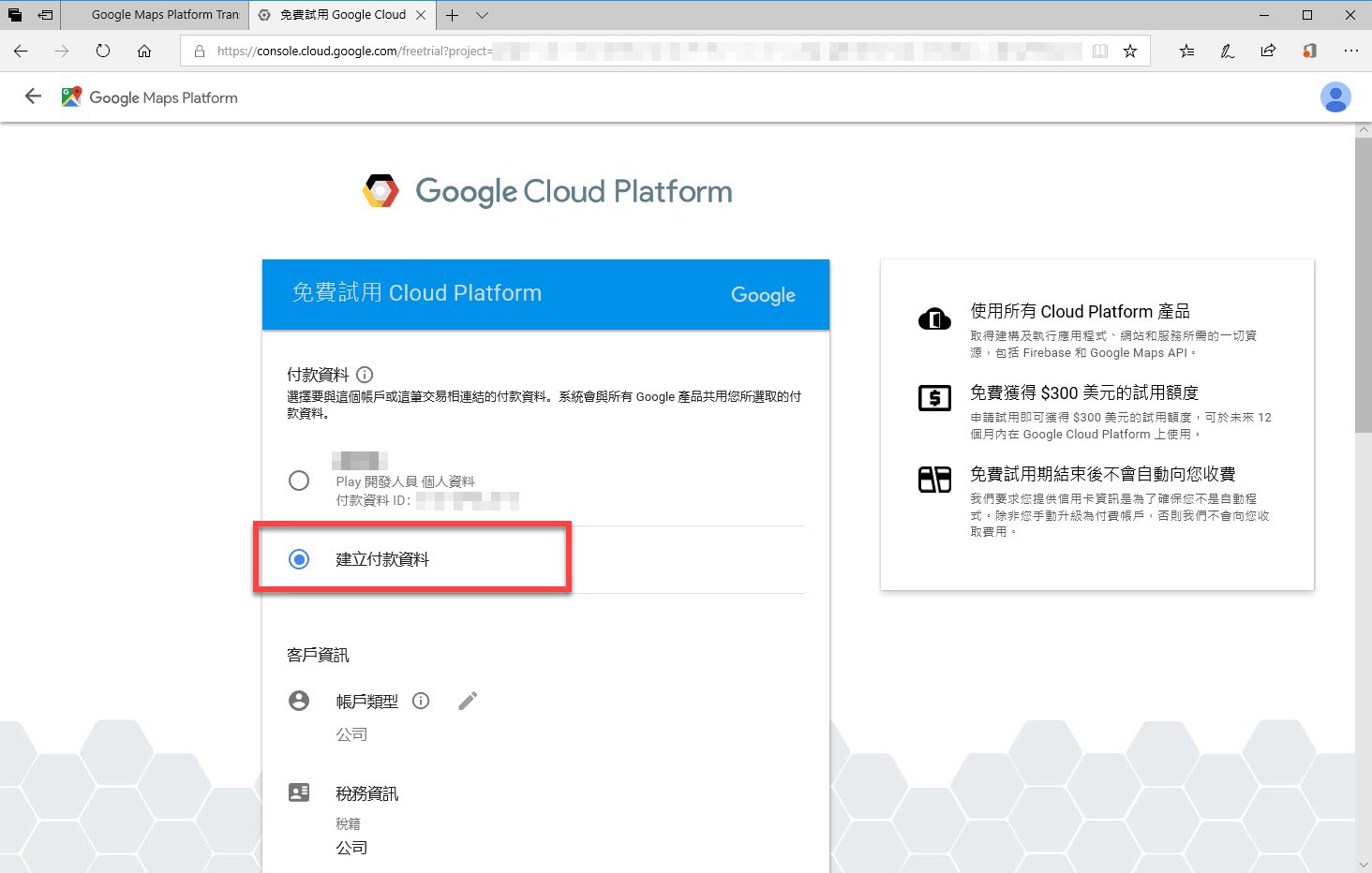Share this page using the share icon
The height and width of the screenshot is (873, 1372).
(1268, 51)
